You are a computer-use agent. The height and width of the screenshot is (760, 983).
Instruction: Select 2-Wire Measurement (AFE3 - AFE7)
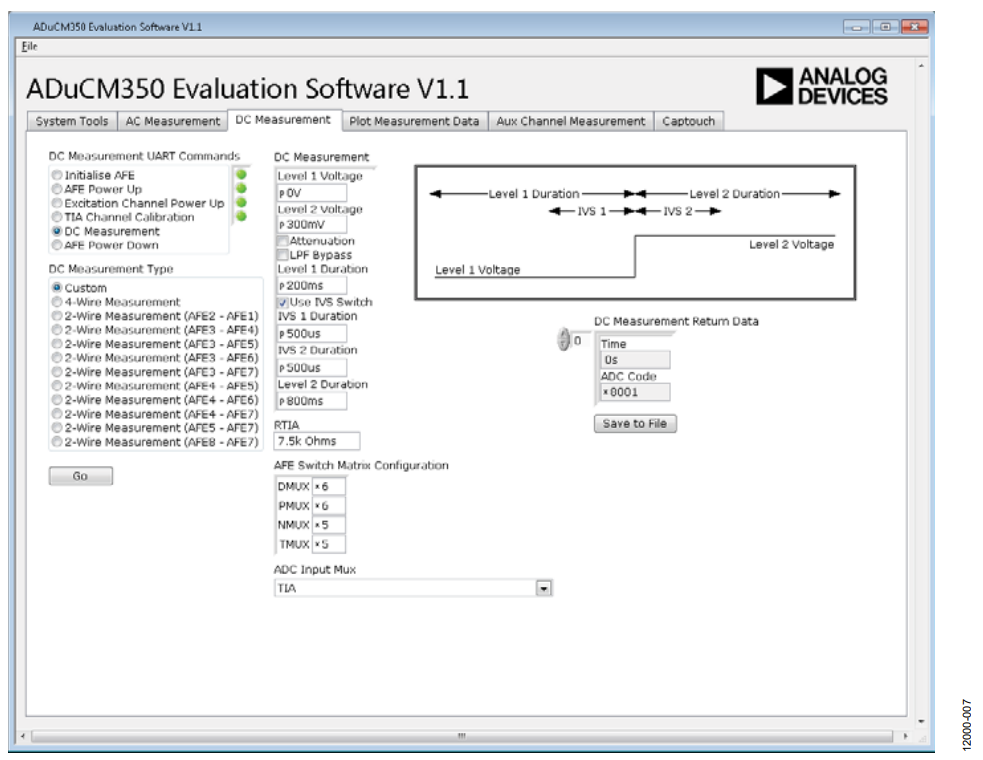(57, 371)
